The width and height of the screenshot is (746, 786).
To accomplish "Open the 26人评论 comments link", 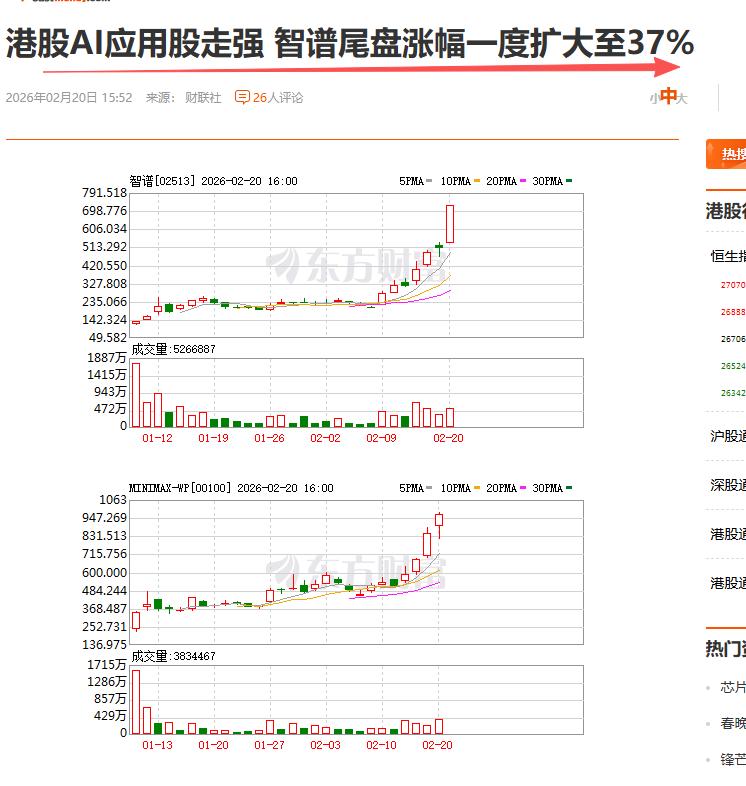I will click(x=278, y=97).
